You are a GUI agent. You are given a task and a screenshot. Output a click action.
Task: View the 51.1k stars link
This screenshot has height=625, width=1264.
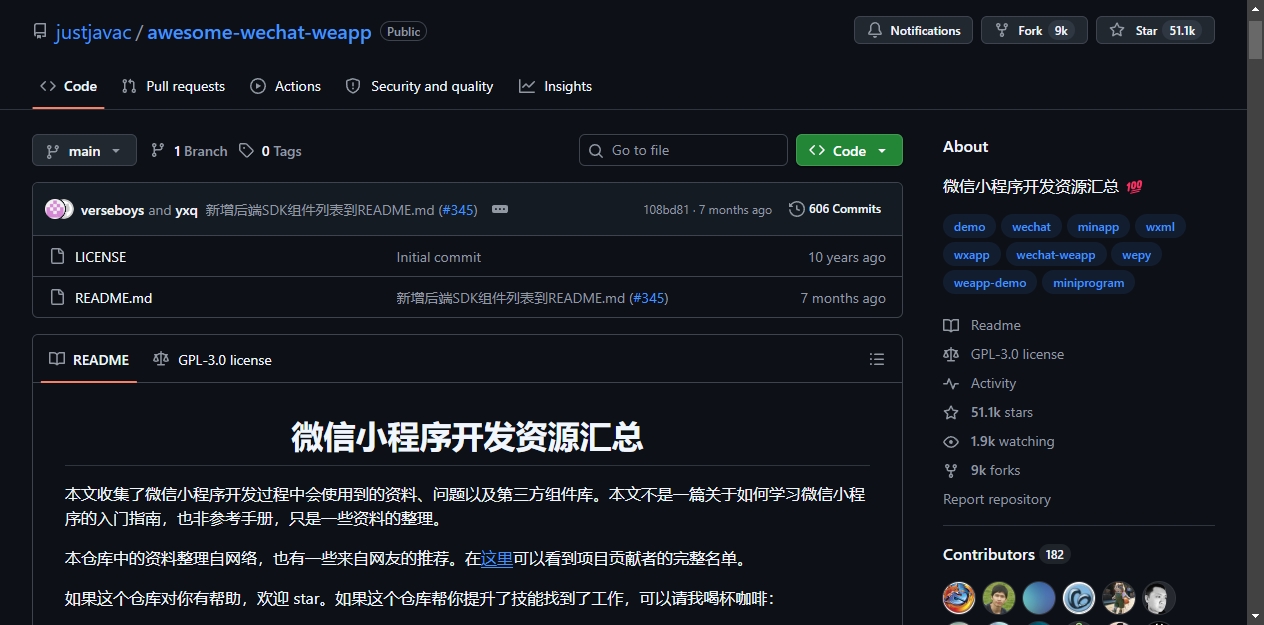(x=988, y=412)
